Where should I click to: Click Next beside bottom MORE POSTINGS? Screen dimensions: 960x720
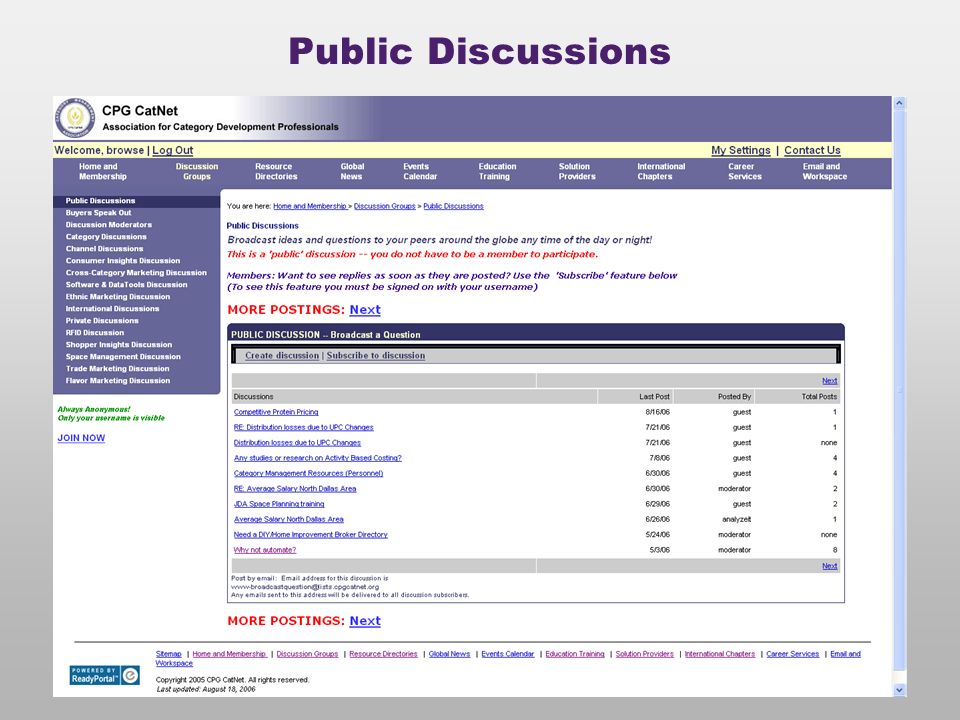[365, 621]
